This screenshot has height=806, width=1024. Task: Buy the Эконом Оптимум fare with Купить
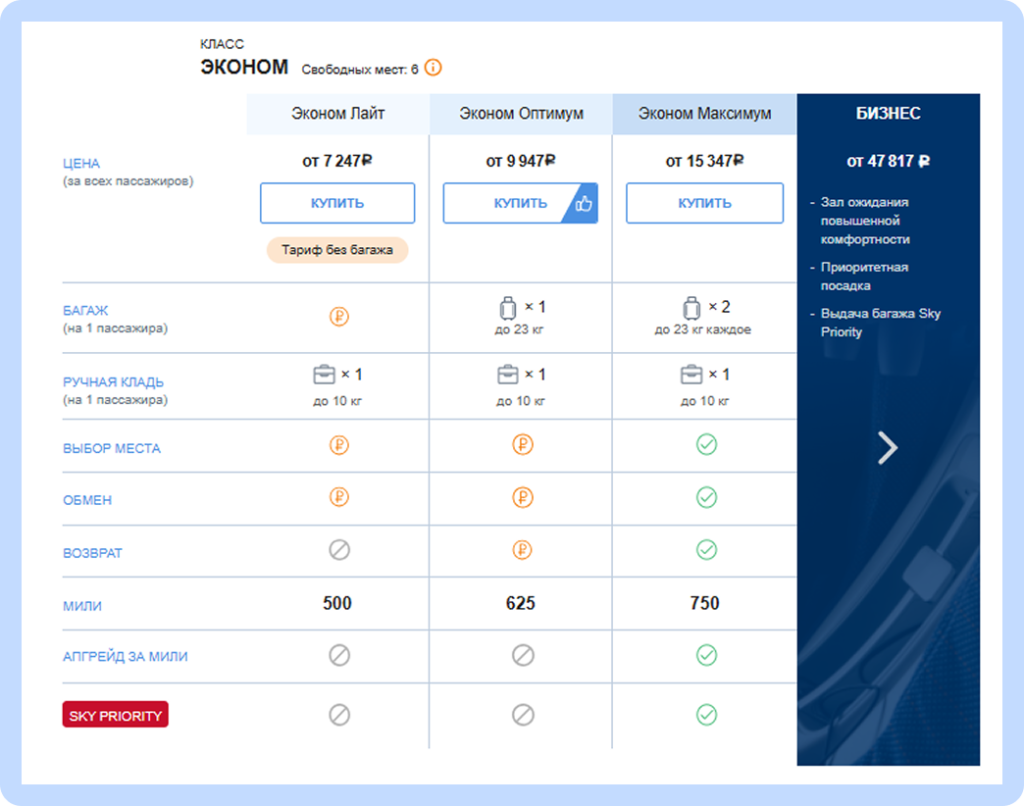click(x=520, y=203)
